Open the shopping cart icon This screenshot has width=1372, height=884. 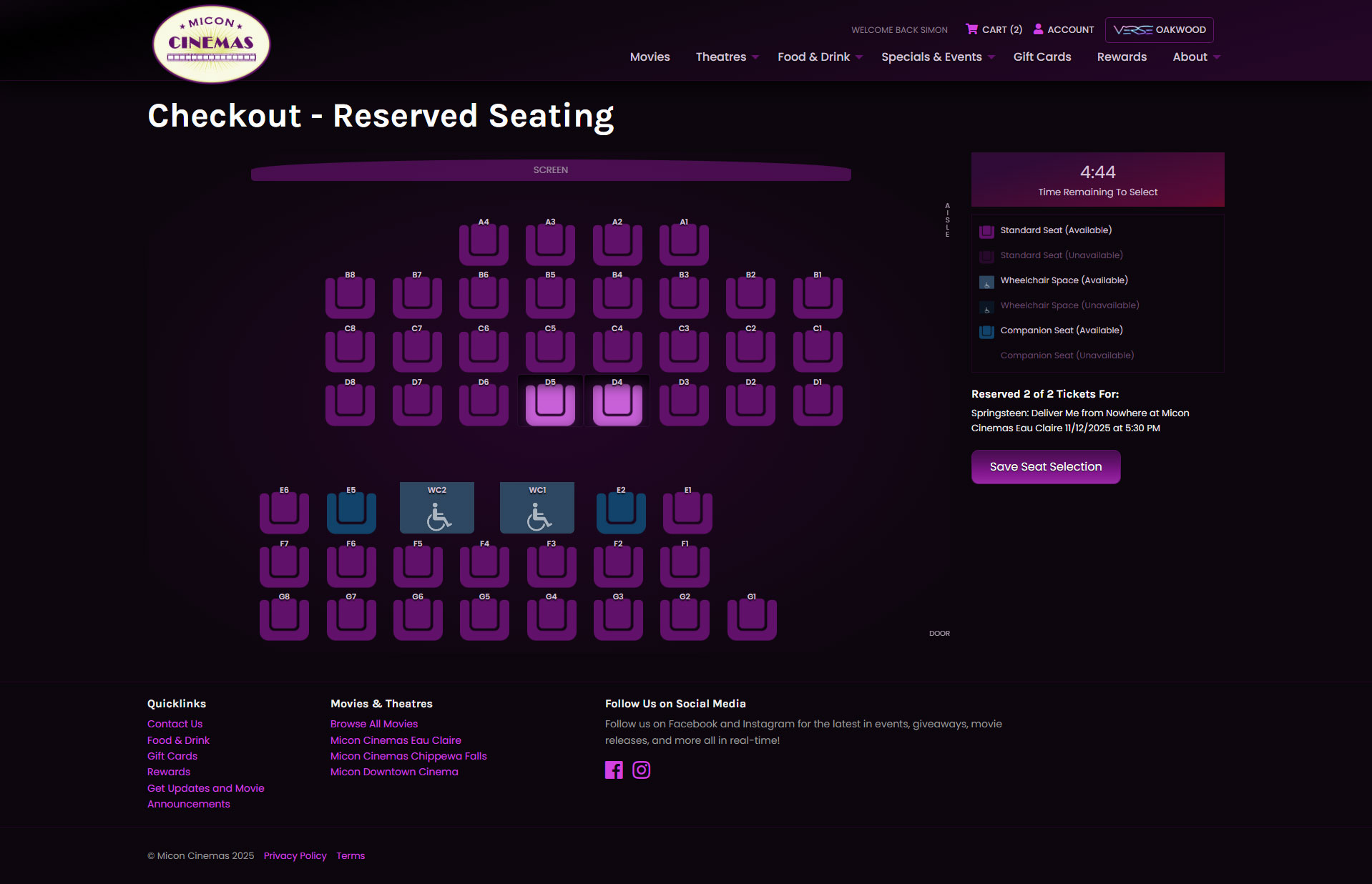(x=971, y=29)
